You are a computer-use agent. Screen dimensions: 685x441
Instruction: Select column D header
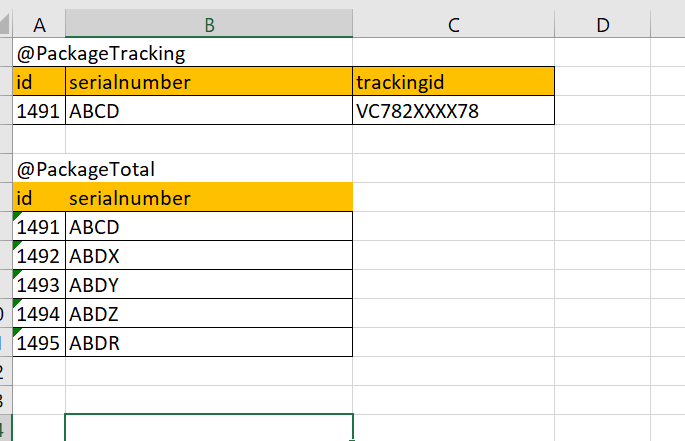coord(603,25)
